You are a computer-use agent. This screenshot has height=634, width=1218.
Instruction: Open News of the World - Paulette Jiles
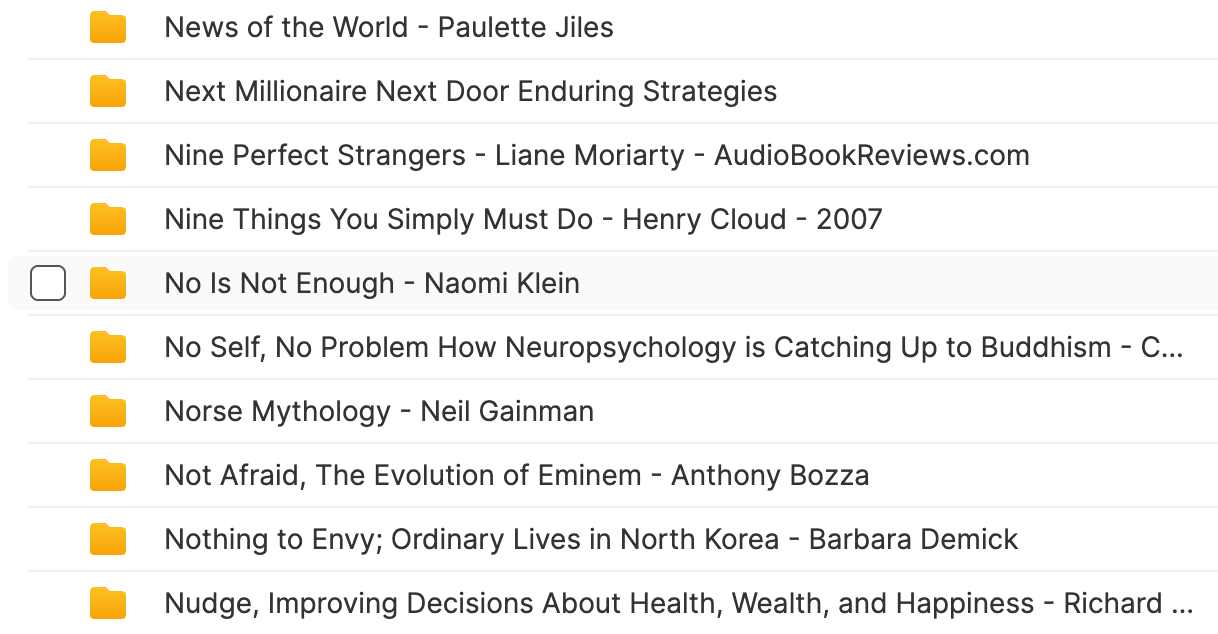(389, 27)
